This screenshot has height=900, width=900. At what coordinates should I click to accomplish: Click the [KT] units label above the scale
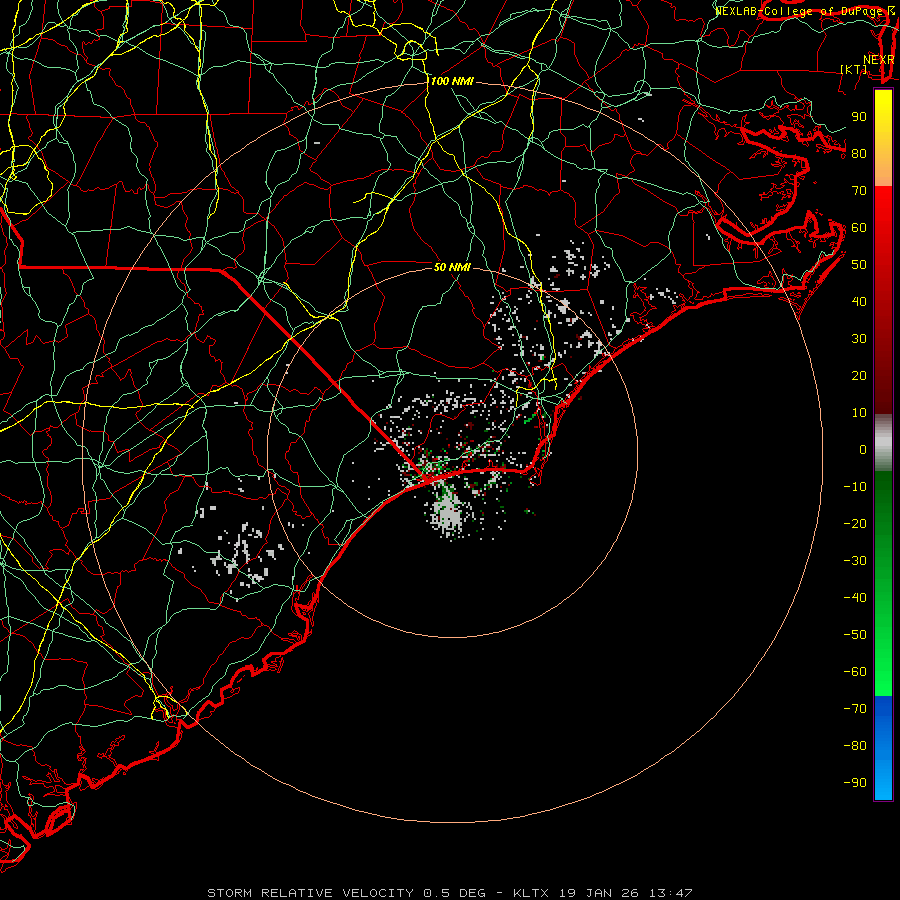pos(854,69)
